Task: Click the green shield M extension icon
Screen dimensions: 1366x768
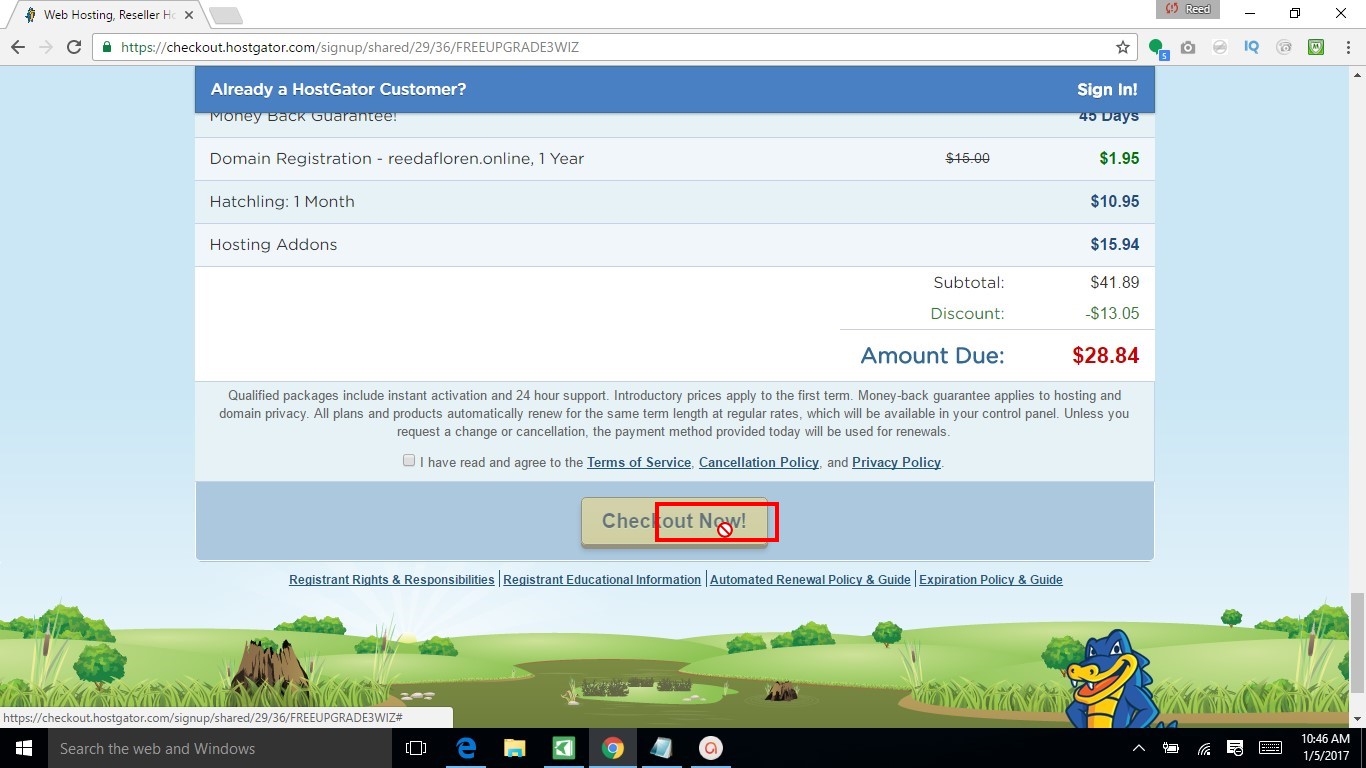Action: point(1317,47)
